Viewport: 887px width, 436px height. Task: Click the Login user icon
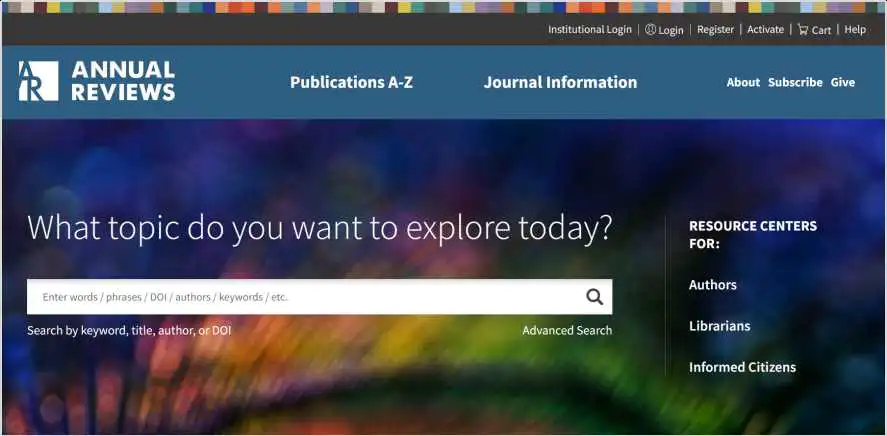(651, 29)
